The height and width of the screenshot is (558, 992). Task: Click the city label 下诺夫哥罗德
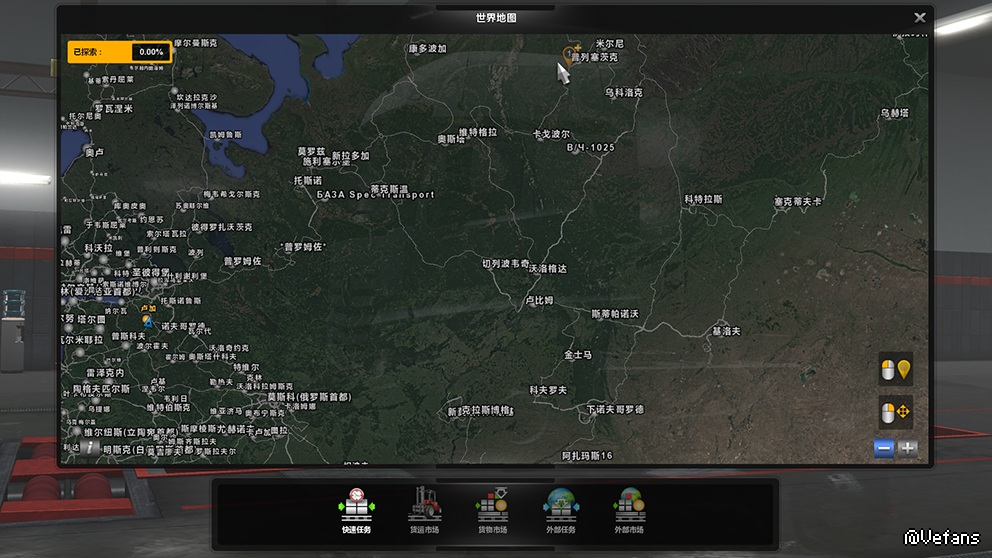[615, 409]
